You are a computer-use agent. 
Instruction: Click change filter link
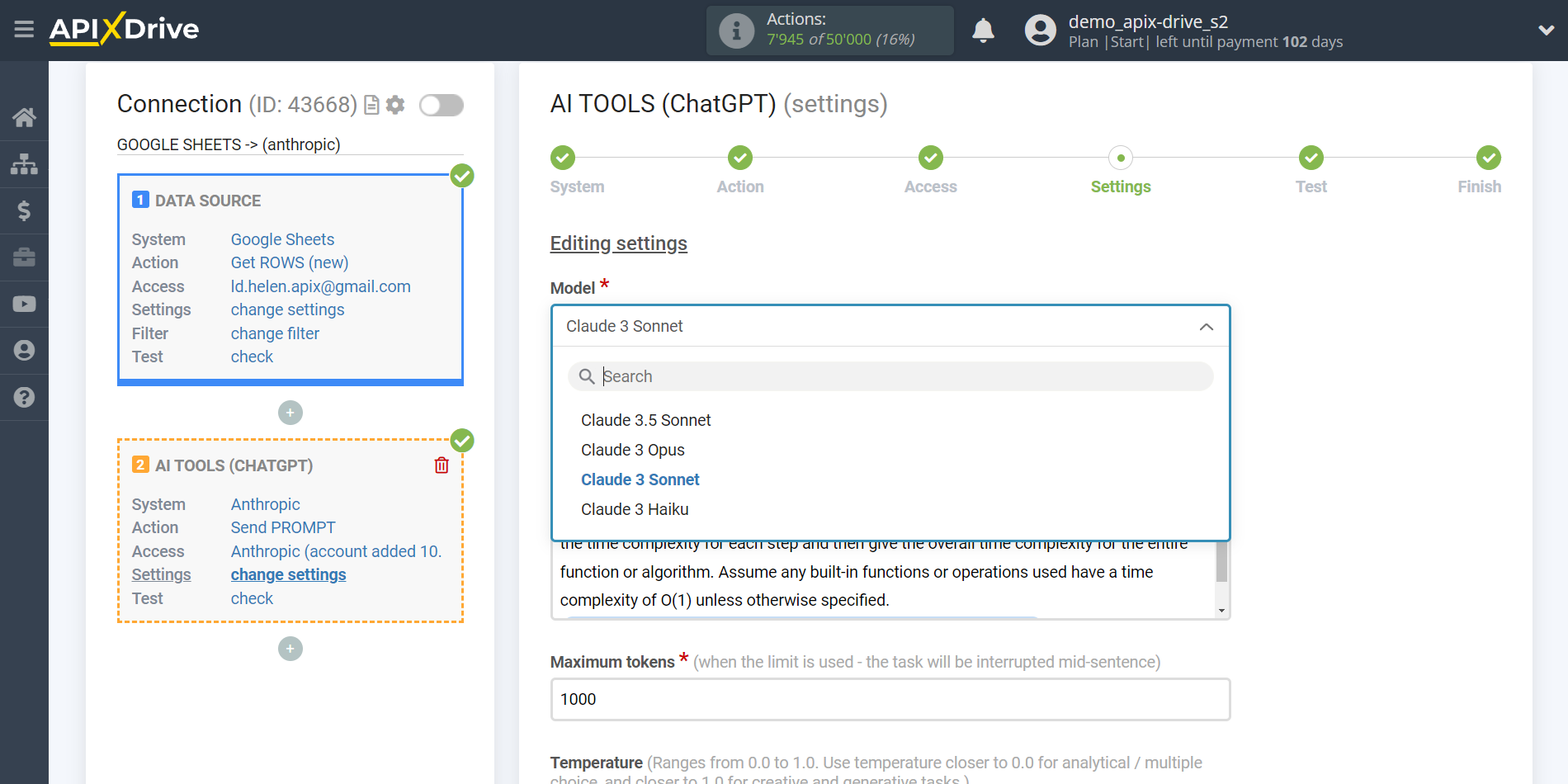coord(275,333)
